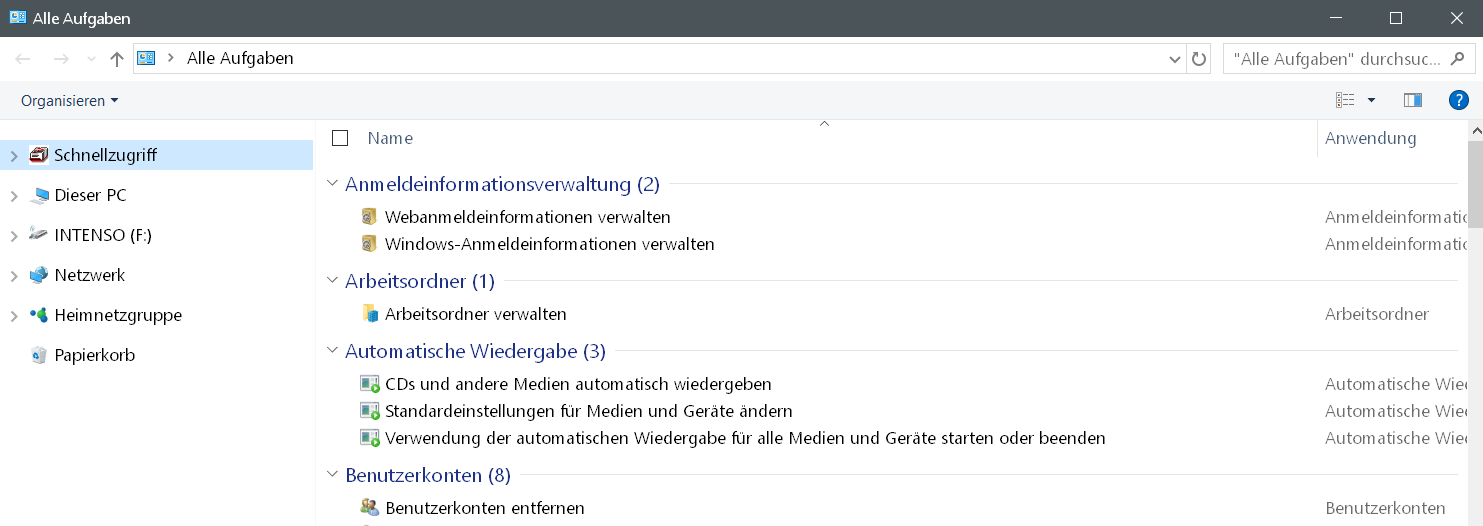1483x526 pixels.
Task: Collapse the Benutzerkonten group
Action: pos(333,475)
